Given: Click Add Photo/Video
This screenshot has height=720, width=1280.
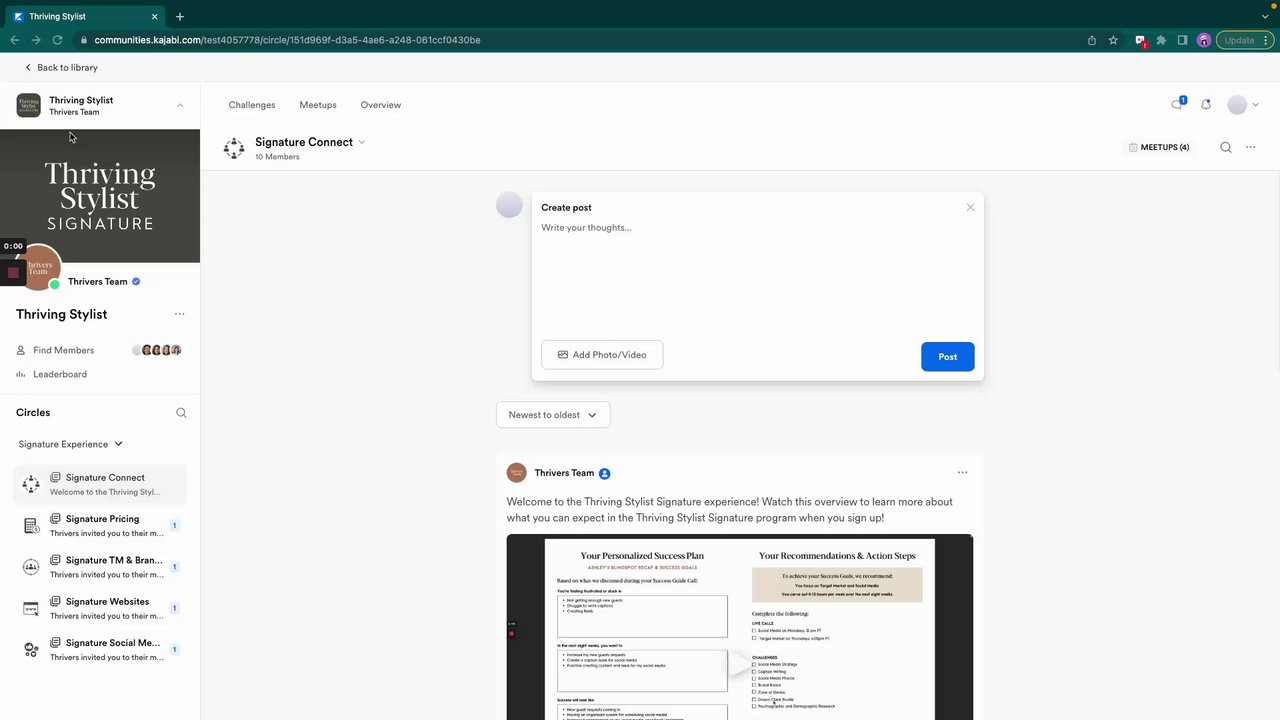Looking at the screenshot, I should [x=602, y=355].
